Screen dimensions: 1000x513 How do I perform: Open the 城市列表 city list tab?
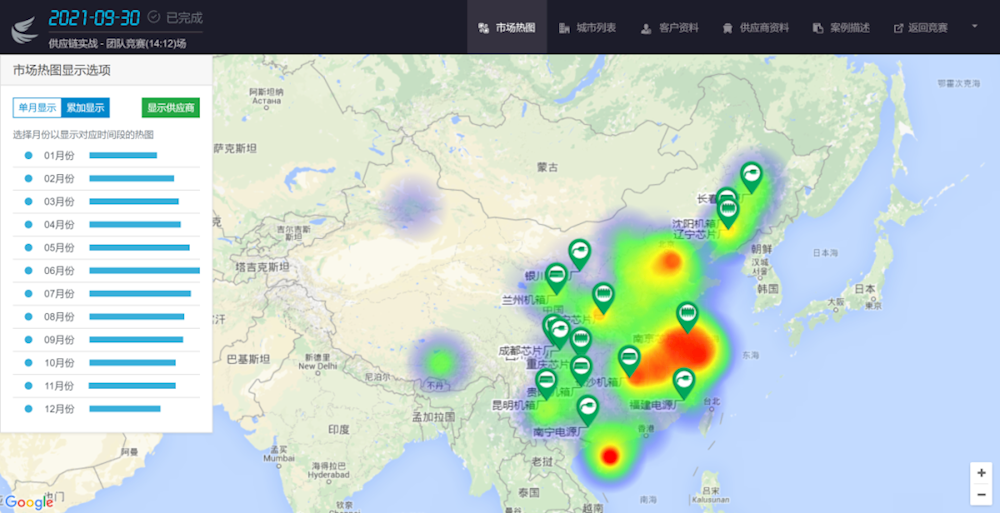pos(588,28)
